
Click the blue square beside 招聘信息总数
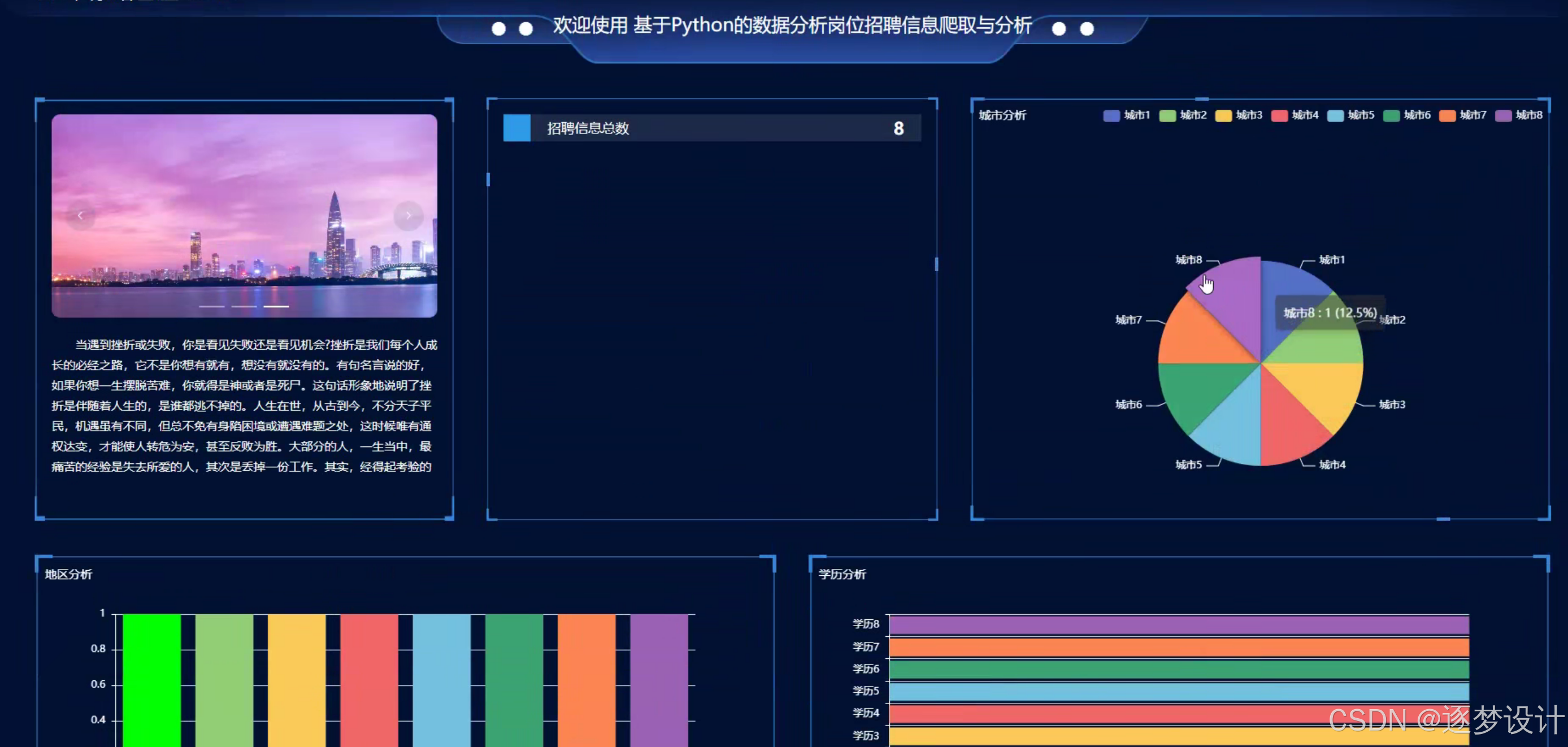(517, 128)
